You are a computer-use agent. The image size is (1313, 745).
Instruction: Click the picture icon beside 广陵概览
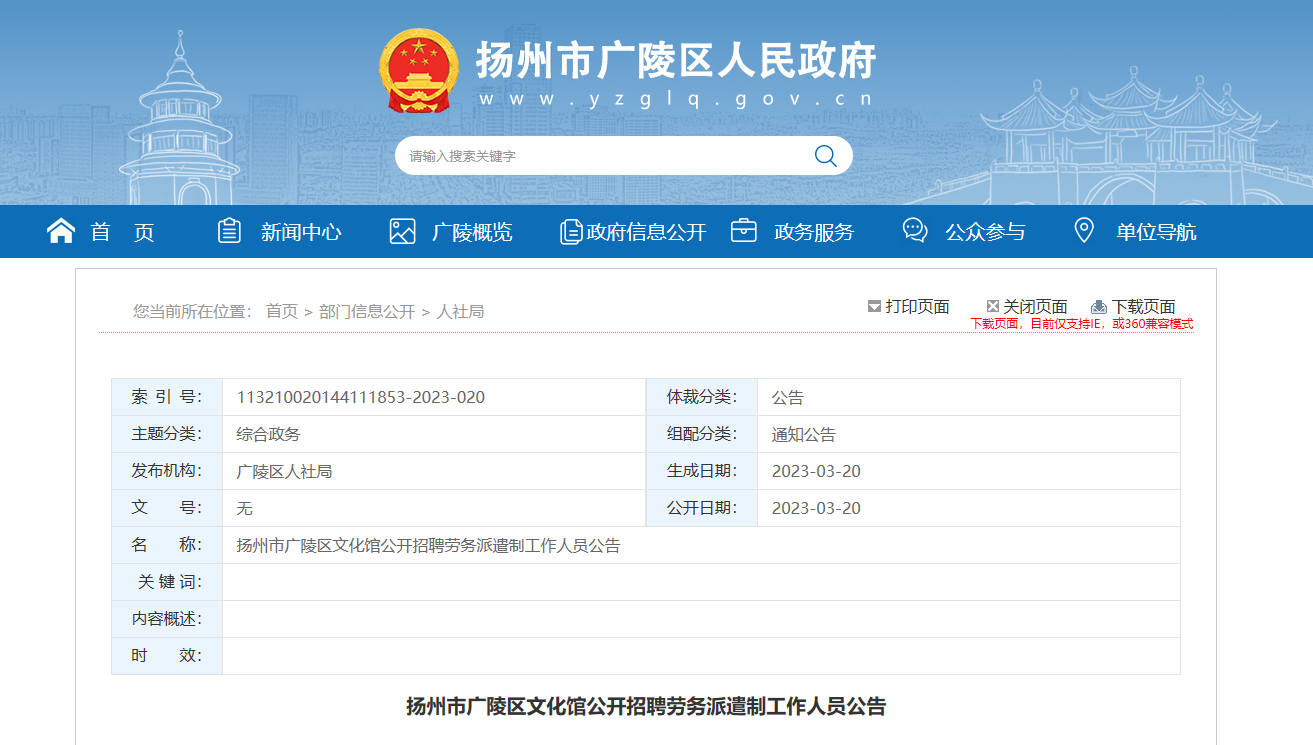(402, 231)
